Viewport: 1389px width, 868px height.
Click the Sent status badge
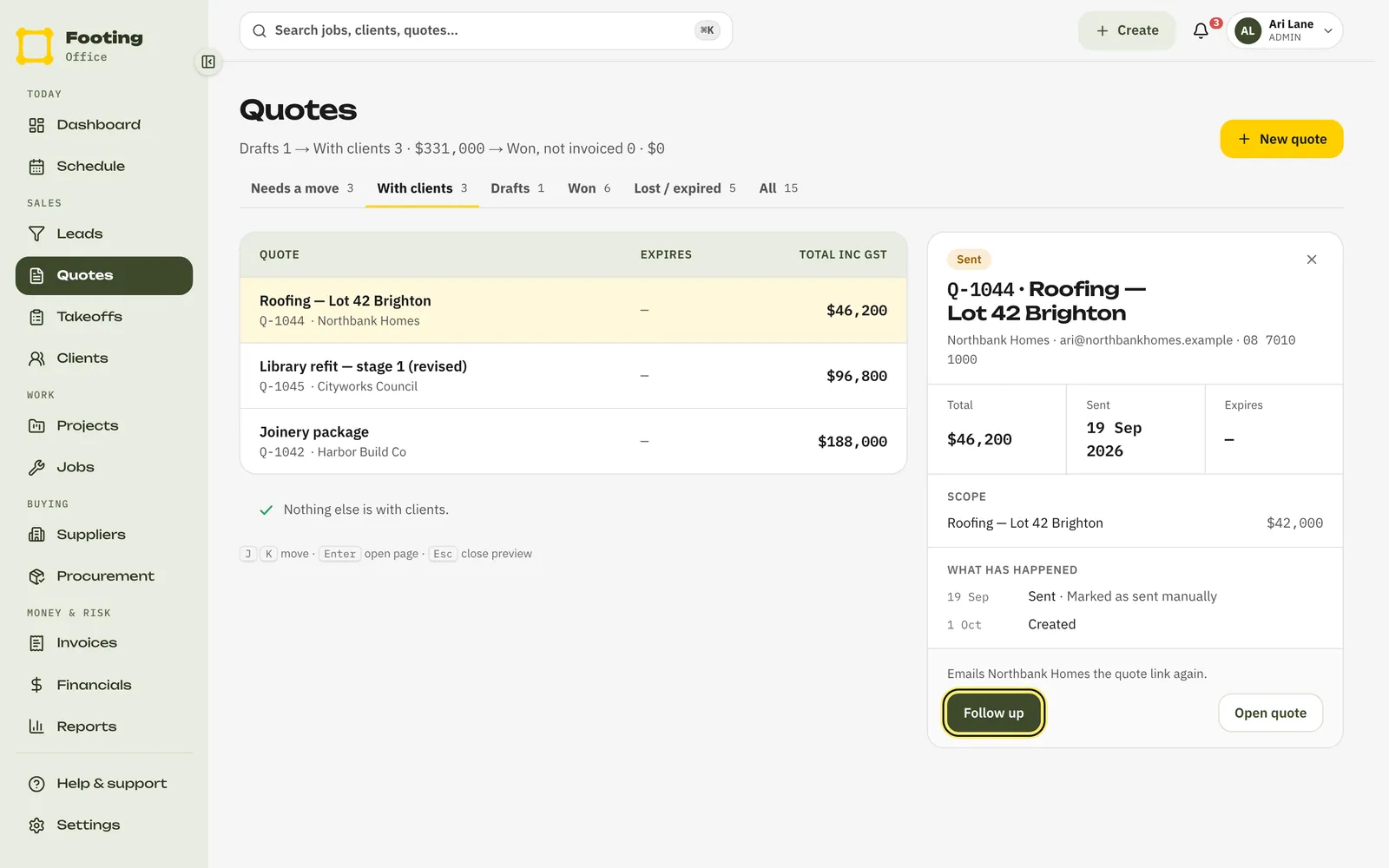[969, 260]
